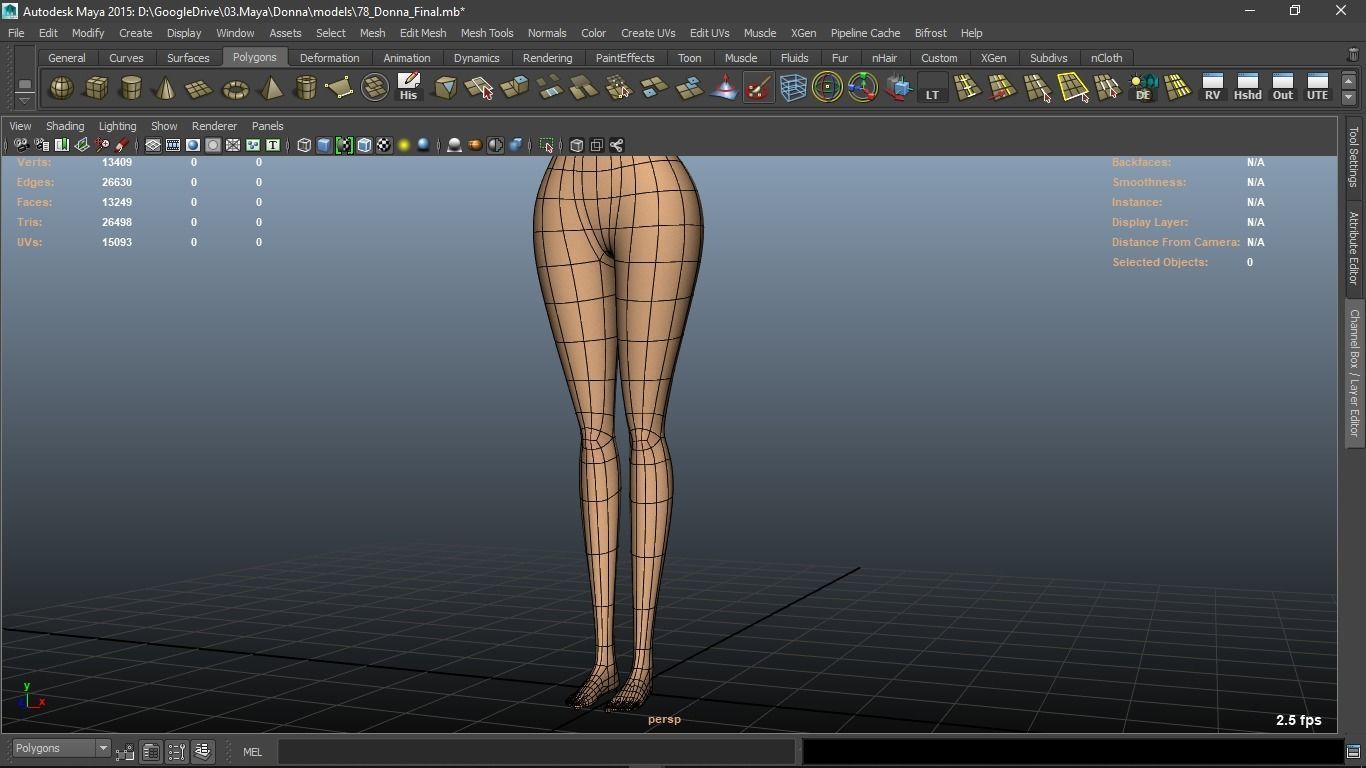Open the Out shelf button
The width and height of the screenshot is (1366, 768).
tap(1282, 88)
